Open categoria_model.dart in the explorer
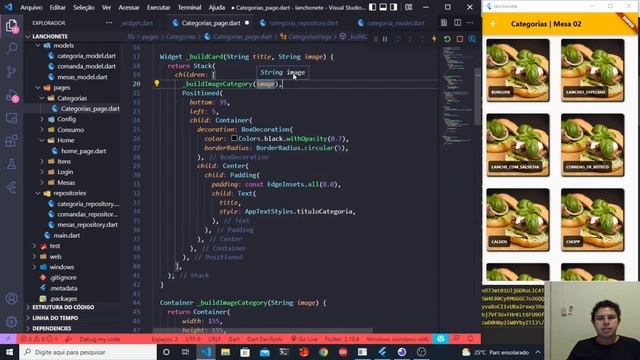Screen dimensions: 640x360 coord(86,56)
